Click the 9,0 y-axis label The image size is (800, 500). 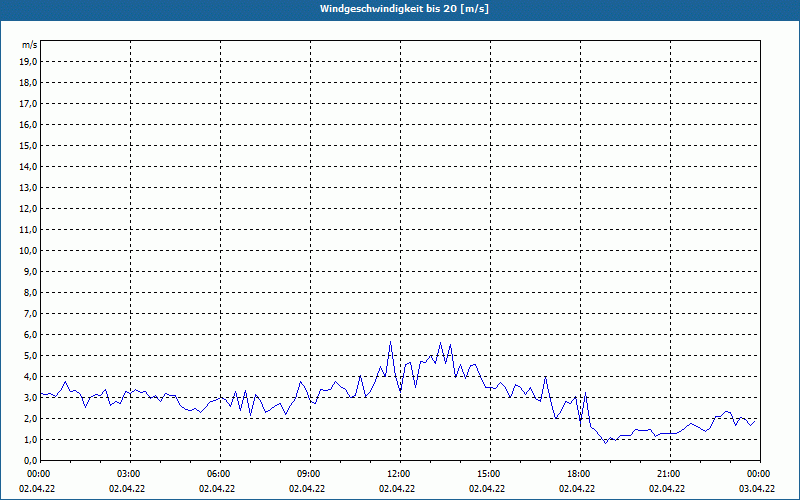click(30, 271)
